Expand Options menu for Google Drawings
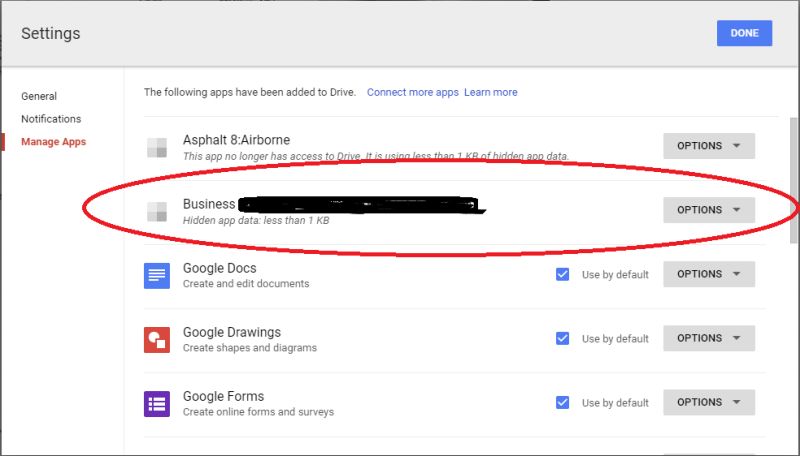This screenshot has width=800, height=456. click(709, 338)
